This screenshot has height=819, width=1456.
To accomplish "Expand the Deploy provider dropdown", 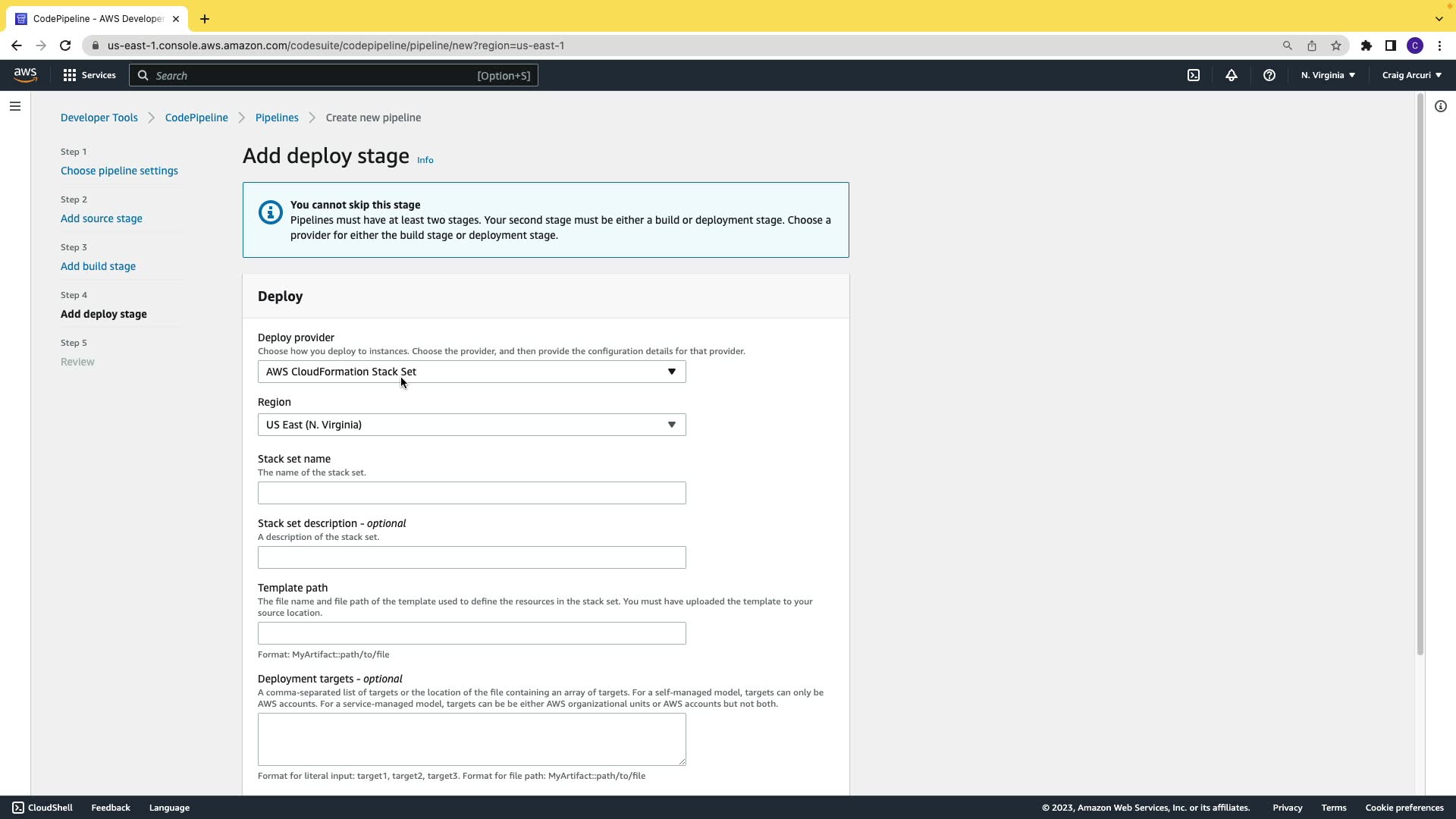I will pyautogui.click(x=472, y=372).
